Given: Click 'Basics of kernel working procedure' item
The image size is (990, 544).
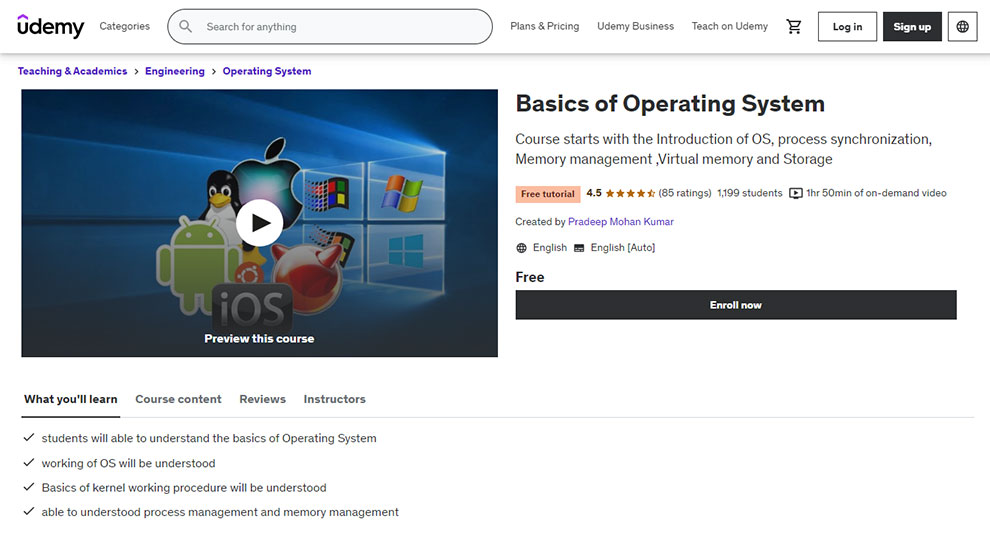Looking at the screenshot, I should (184, 488).
